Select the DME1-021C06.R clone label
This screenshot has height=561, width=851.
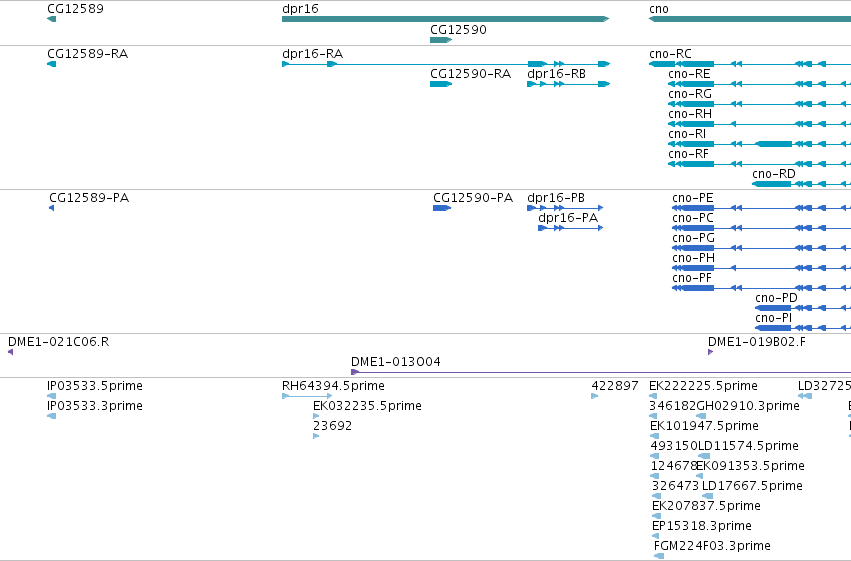pos(59,342)
